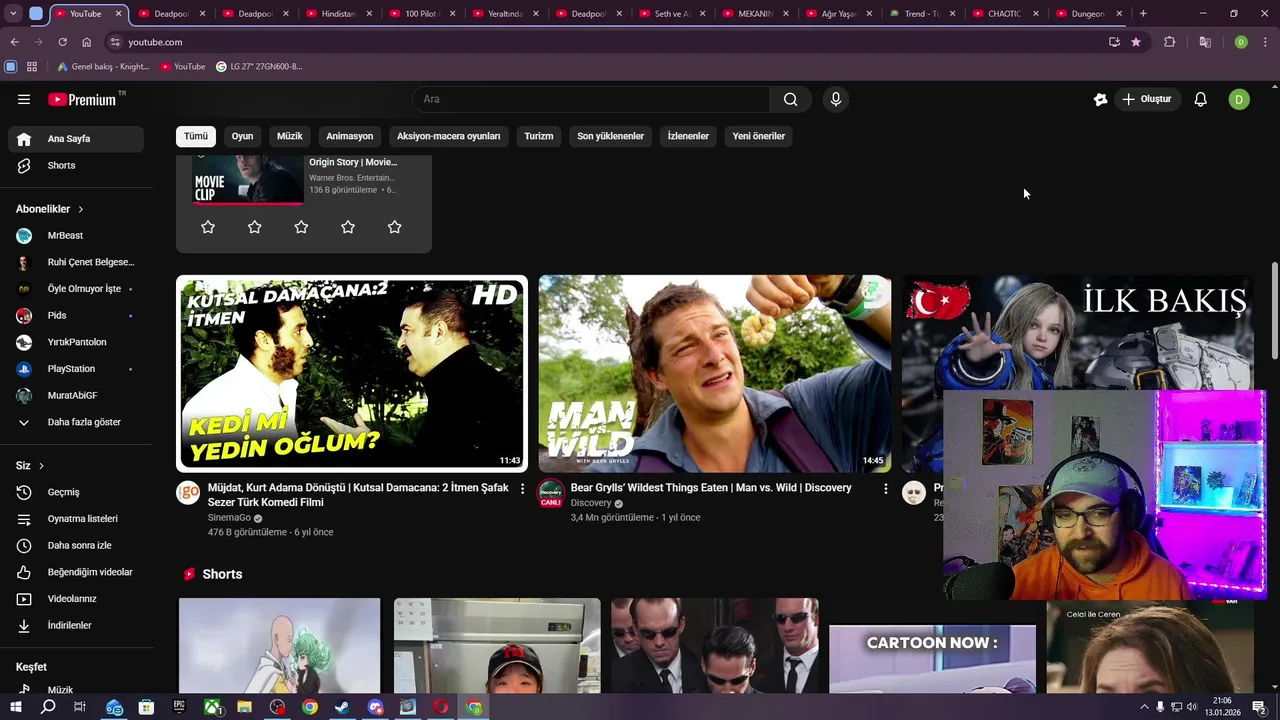1280x720 pixels.
Task: Open the Öyle Olmuyor İşte channel
Action: tap(76, 289)
